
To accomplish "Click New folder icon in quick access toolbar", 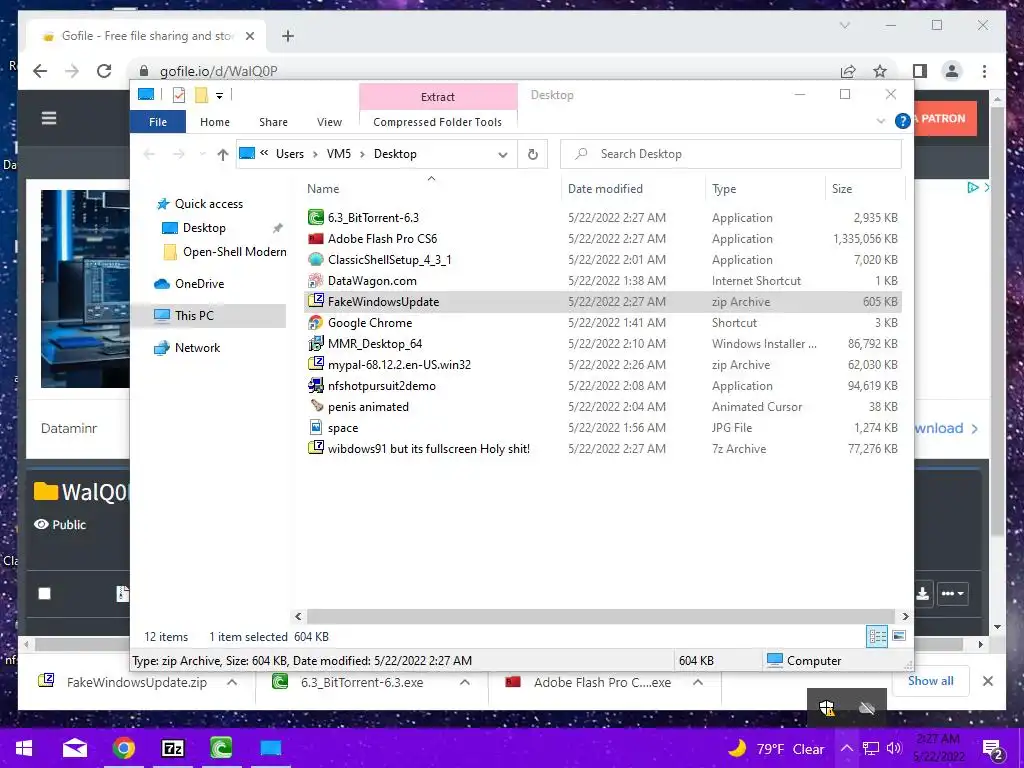I will pos(201,95).
